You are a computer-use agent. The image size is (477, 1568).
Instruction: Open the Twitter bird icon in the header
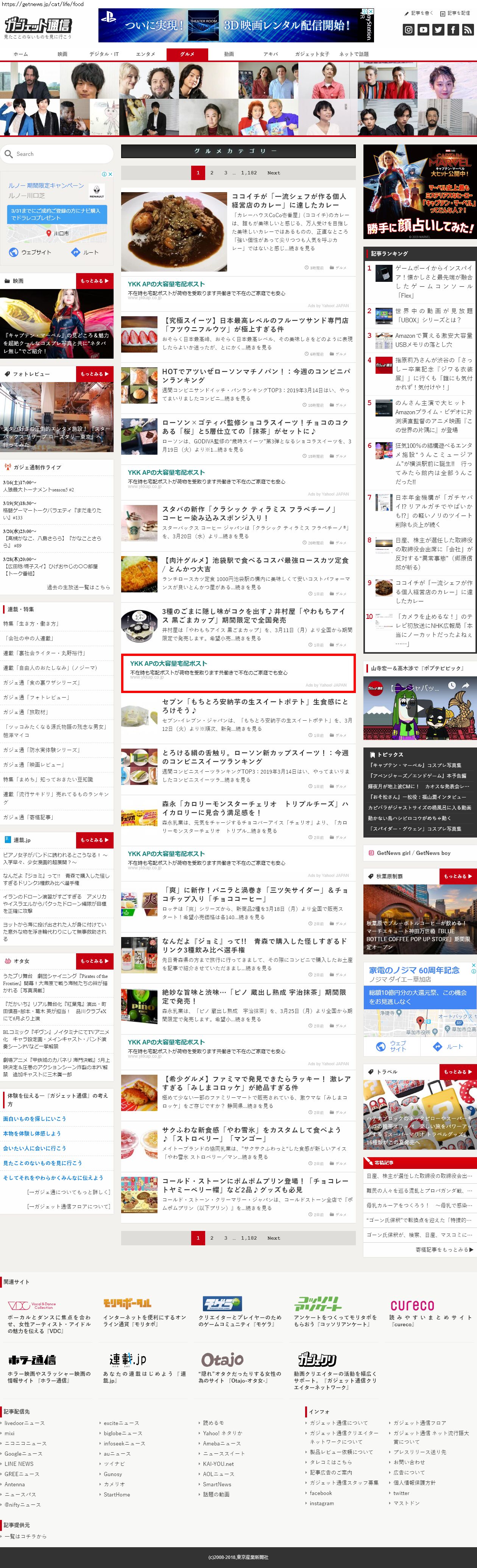(438, 29)
